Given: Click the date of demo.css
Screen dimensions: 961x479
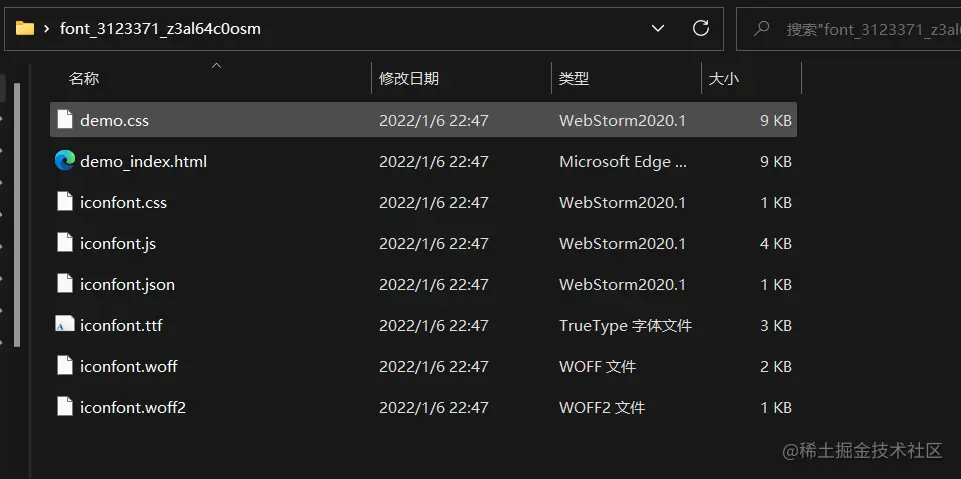Looking at the screenshot, I should pyautogui.click(x=434, y=121).
